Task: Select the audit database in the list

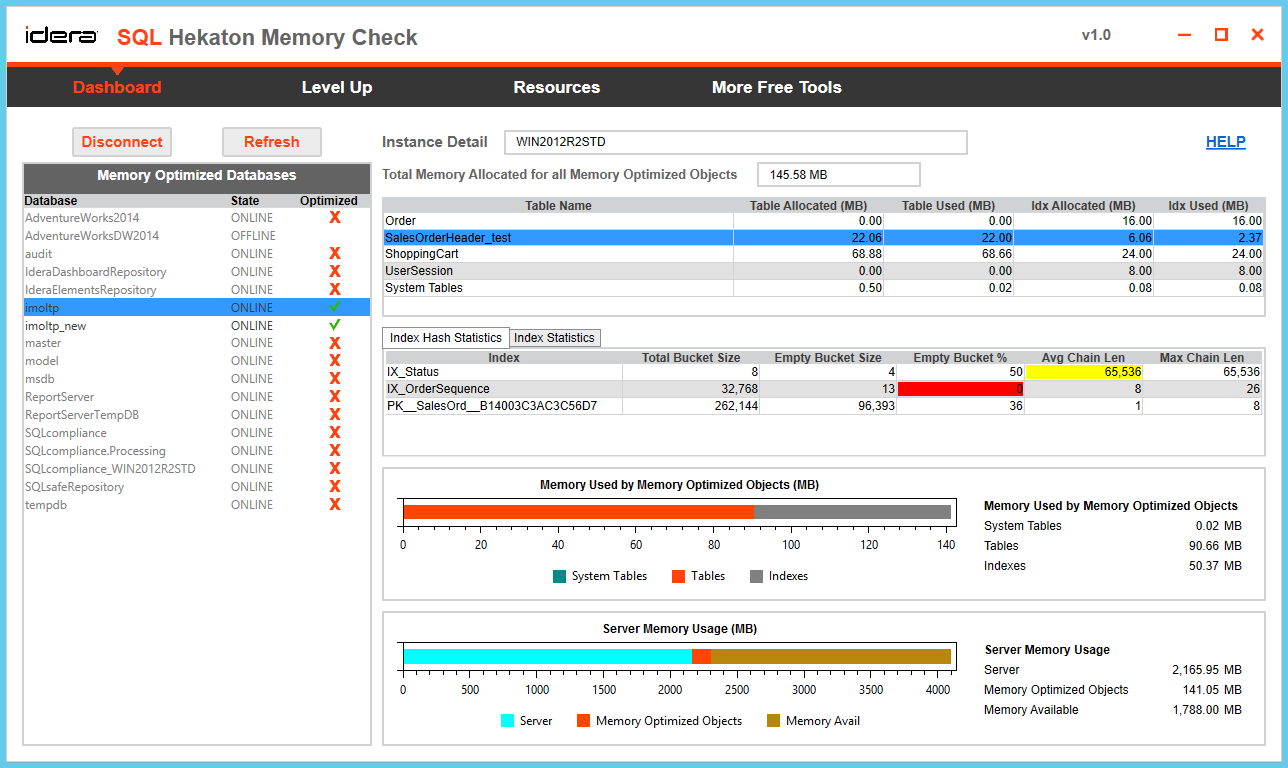Action: click(120, 253)
